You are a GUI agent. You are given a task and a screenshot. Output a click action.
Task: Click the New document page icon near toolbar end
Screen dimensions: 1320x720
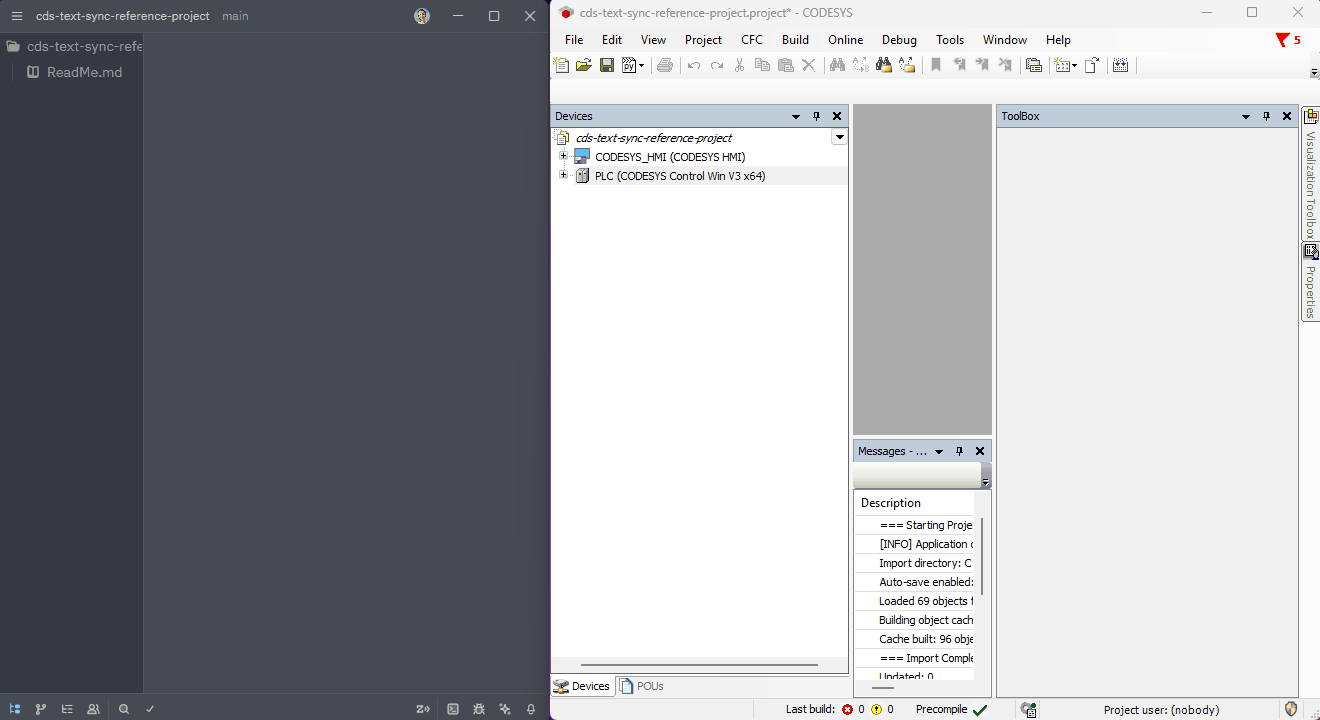(x=1092, y=65)
